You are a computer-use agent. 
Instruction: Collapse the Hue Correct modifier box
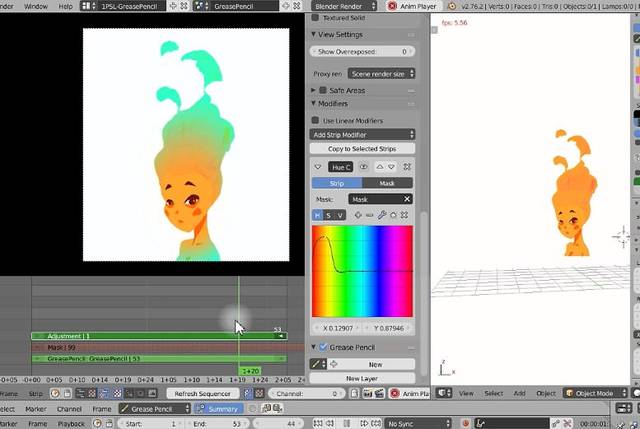(x=318, y=167)
